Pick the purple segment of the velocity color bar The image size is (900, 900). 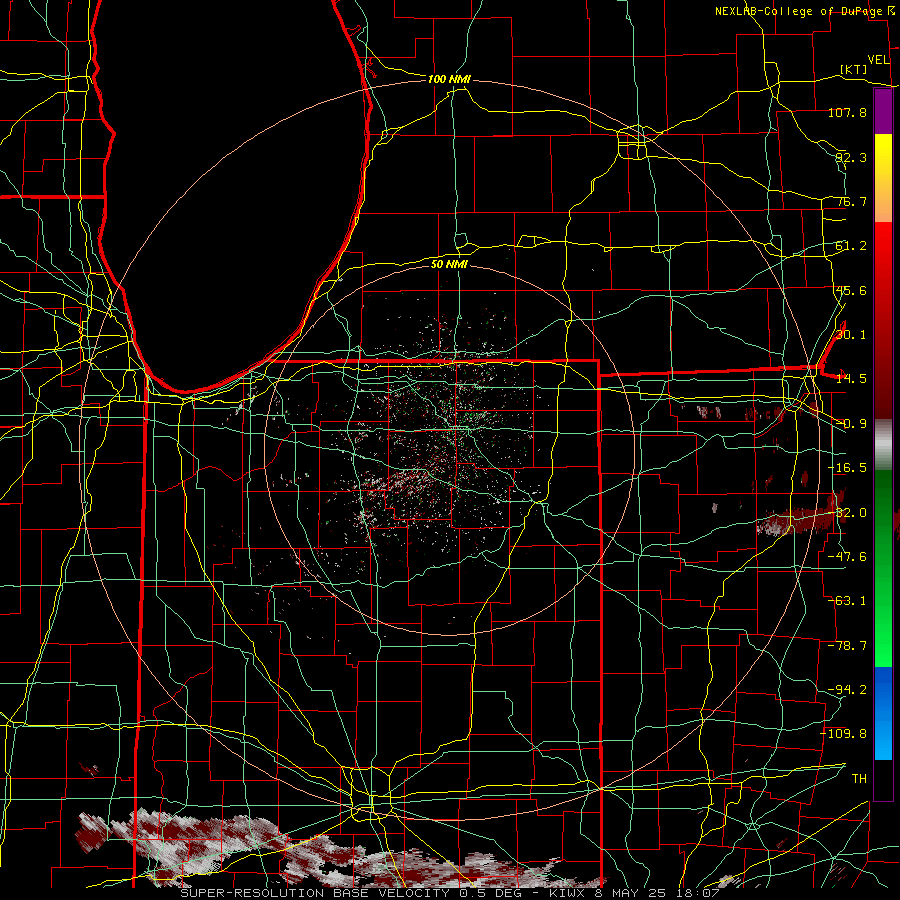click(883, 111)
